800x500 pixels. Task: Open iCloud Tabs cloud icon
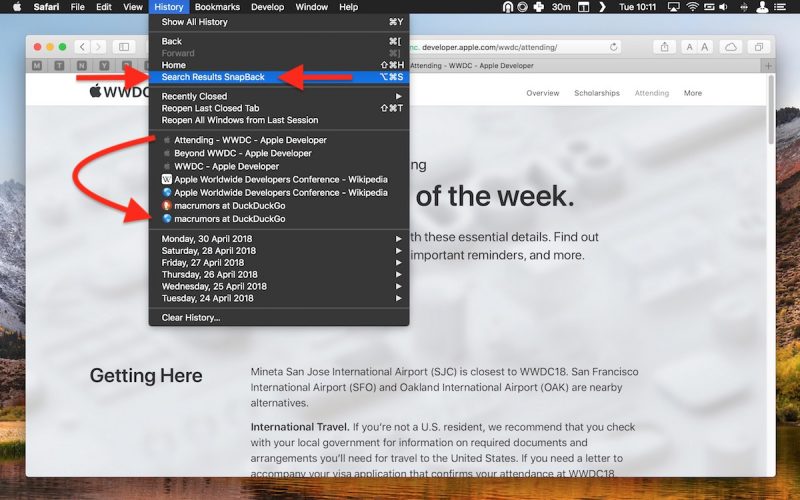coord(731,47)
